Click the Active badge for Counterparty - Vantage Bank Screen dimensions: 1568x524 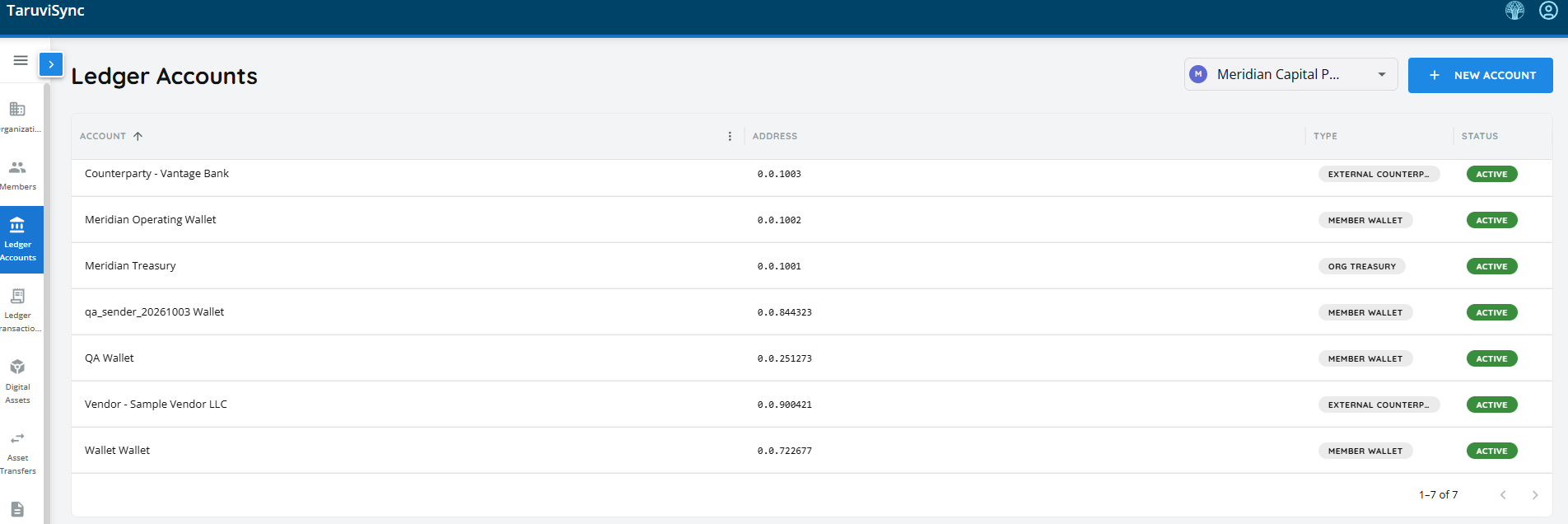point(1491,174)
